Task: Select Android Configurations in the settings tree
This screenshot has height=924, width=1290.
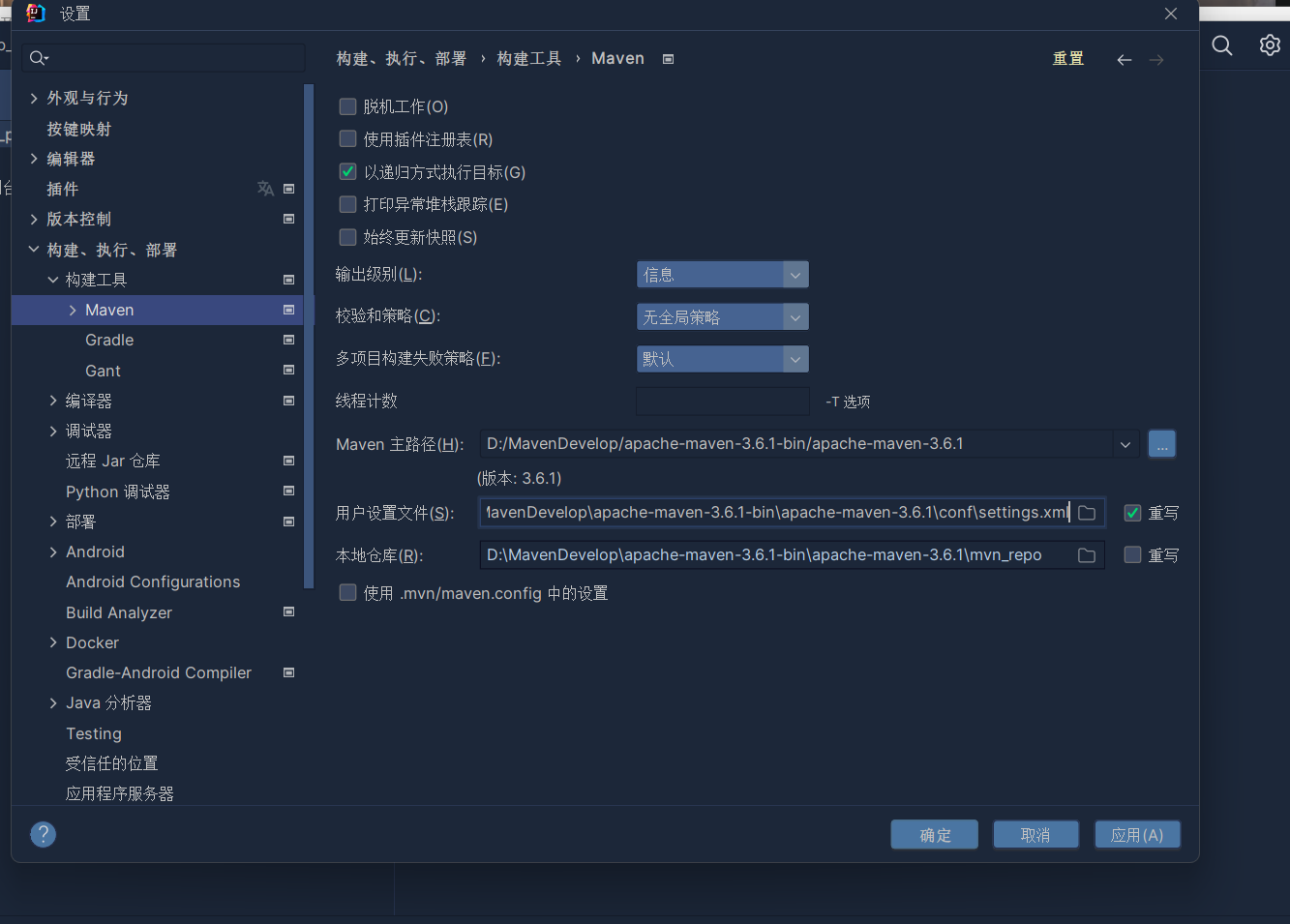Action: 153,581
